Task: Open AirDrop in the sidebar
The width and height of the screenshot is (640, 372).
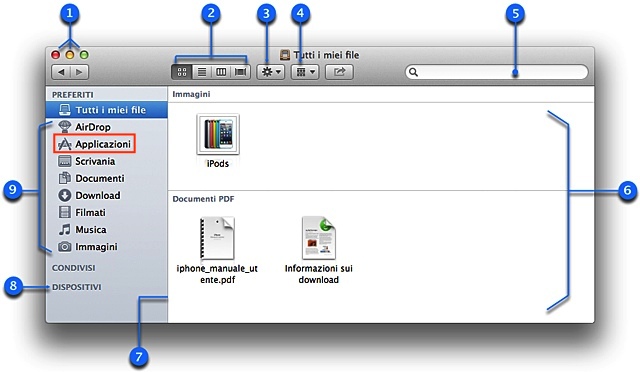Action: point(107,127)
